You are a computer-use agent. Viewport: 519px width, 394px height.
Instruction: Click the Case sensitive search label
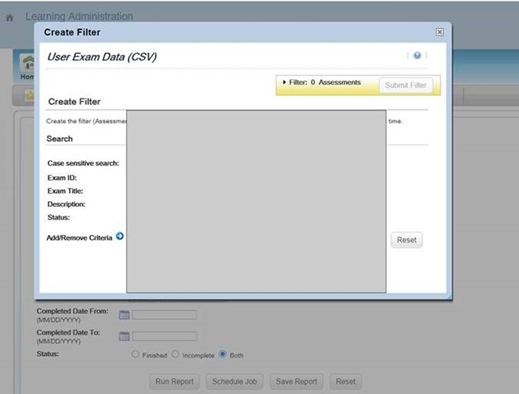pyautogui.click(x=83, y=163)
